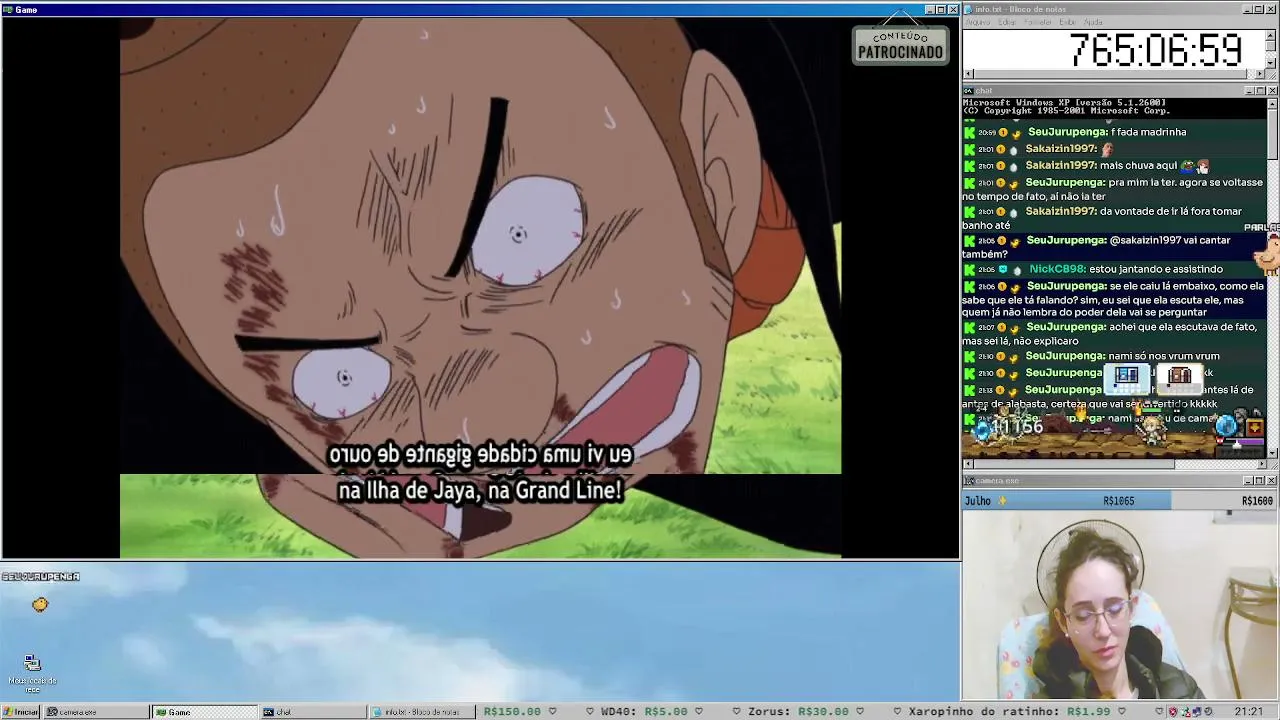Image resolution: width=1280 pixels, height=720 pixels.
Task: Click the taskbar clock showing 21:21
Action: click(1248, 712)
